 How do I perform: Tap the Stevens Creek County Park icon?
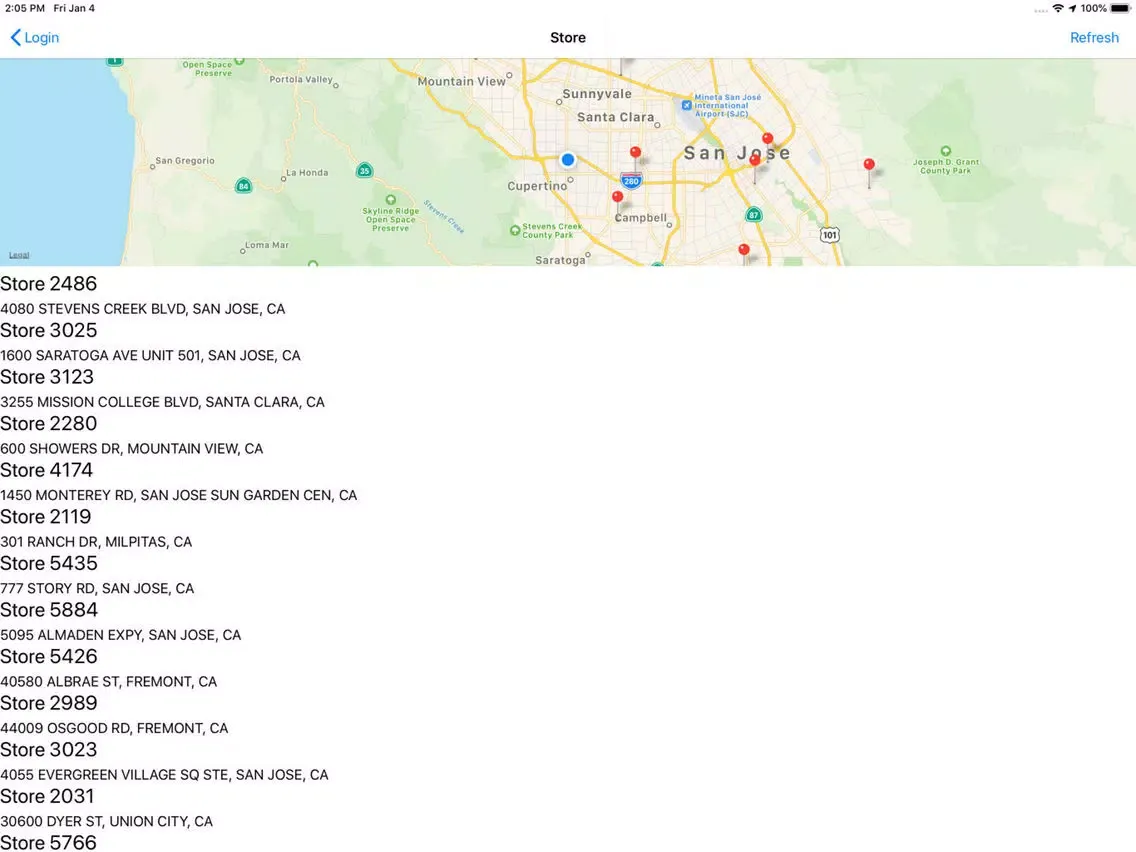click(514, 229)
